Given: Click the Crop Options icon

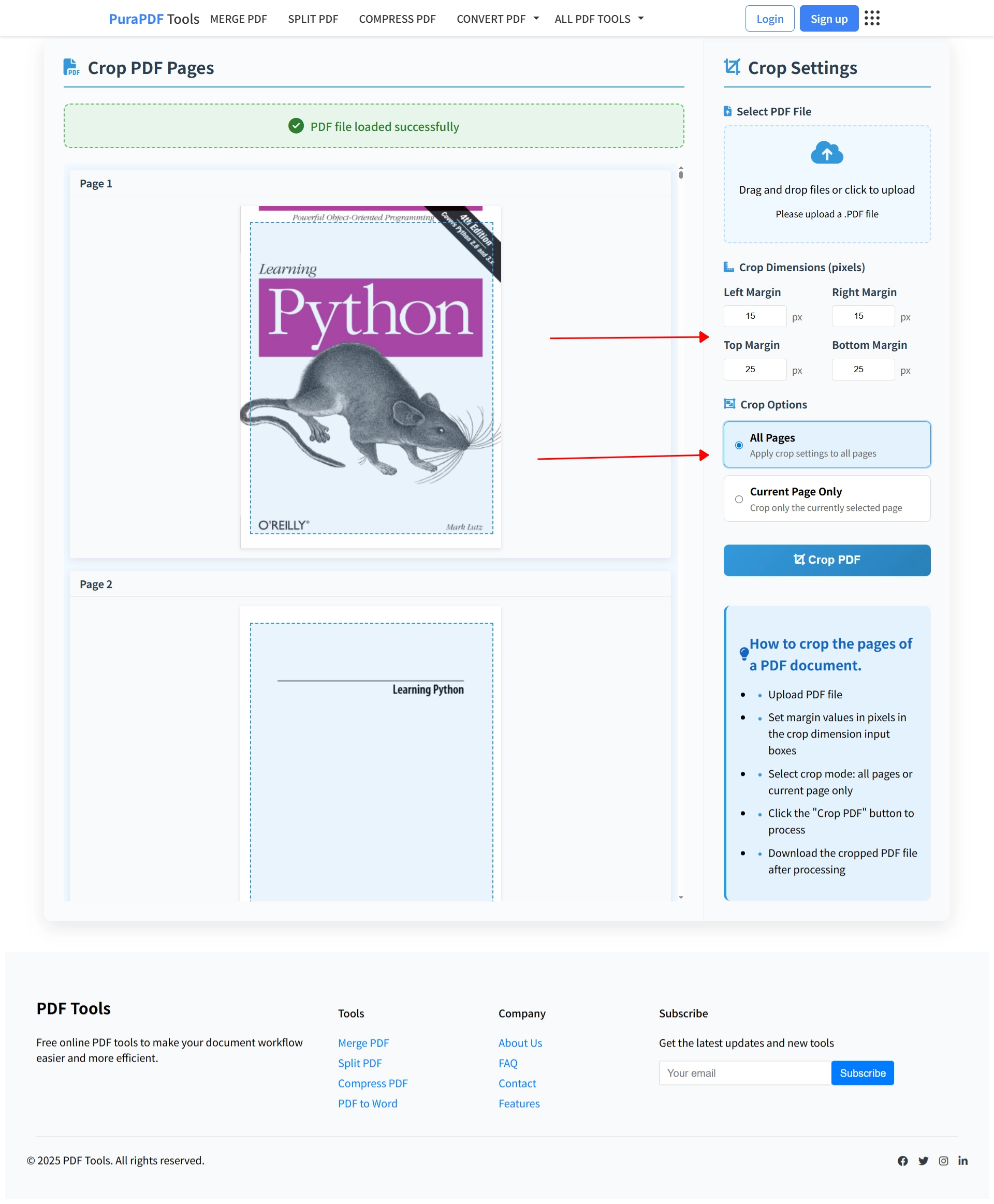Looking at the screenshot, I should [x=729, y=404].
